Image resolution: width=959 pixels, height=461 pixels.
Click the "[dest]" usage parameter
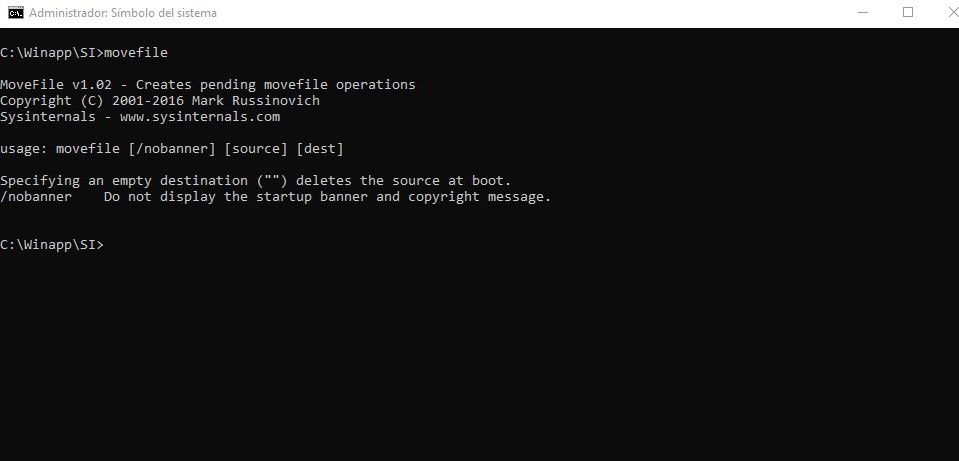(x=320, y=149)
